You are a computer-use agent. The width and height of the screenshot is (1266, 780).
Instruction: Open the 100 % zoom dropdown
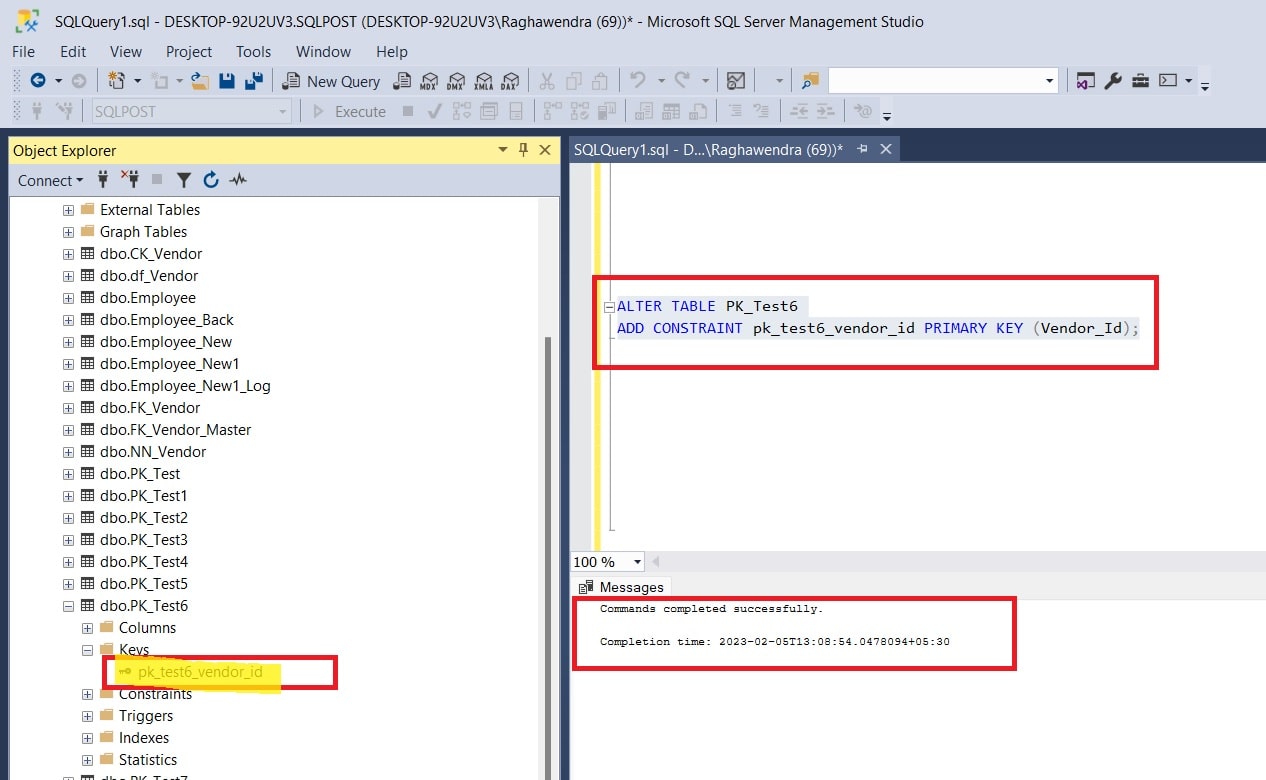coord(638,562)
